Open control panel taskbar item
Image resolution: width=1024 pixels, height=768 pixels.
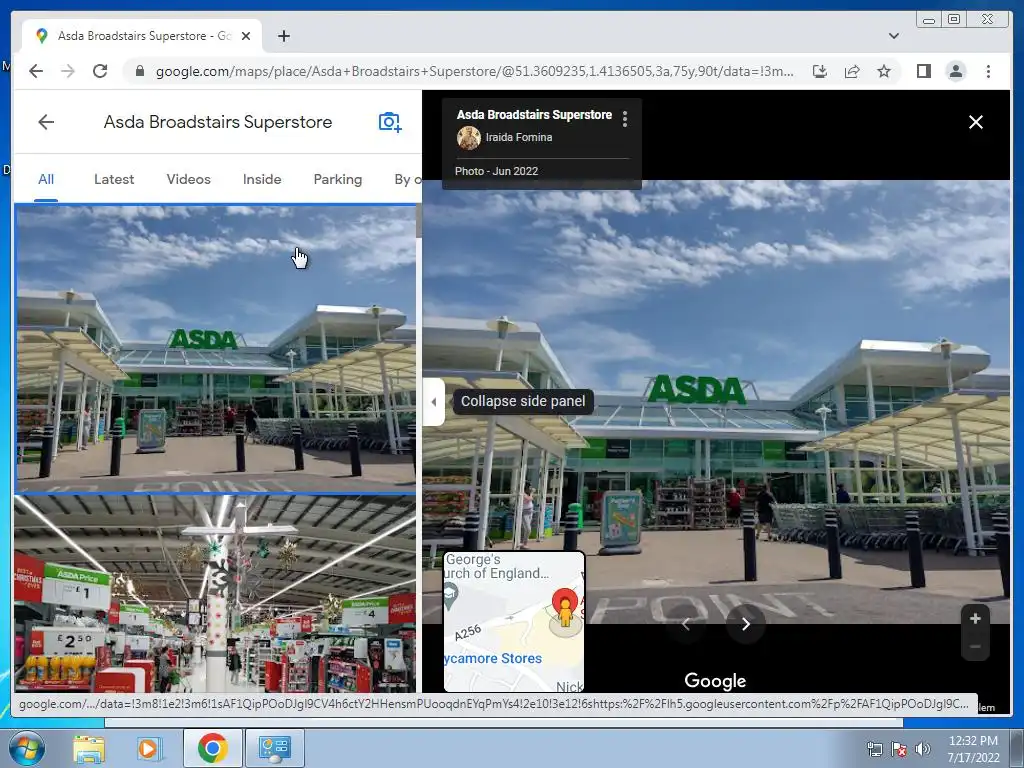[x=274, y=748]
